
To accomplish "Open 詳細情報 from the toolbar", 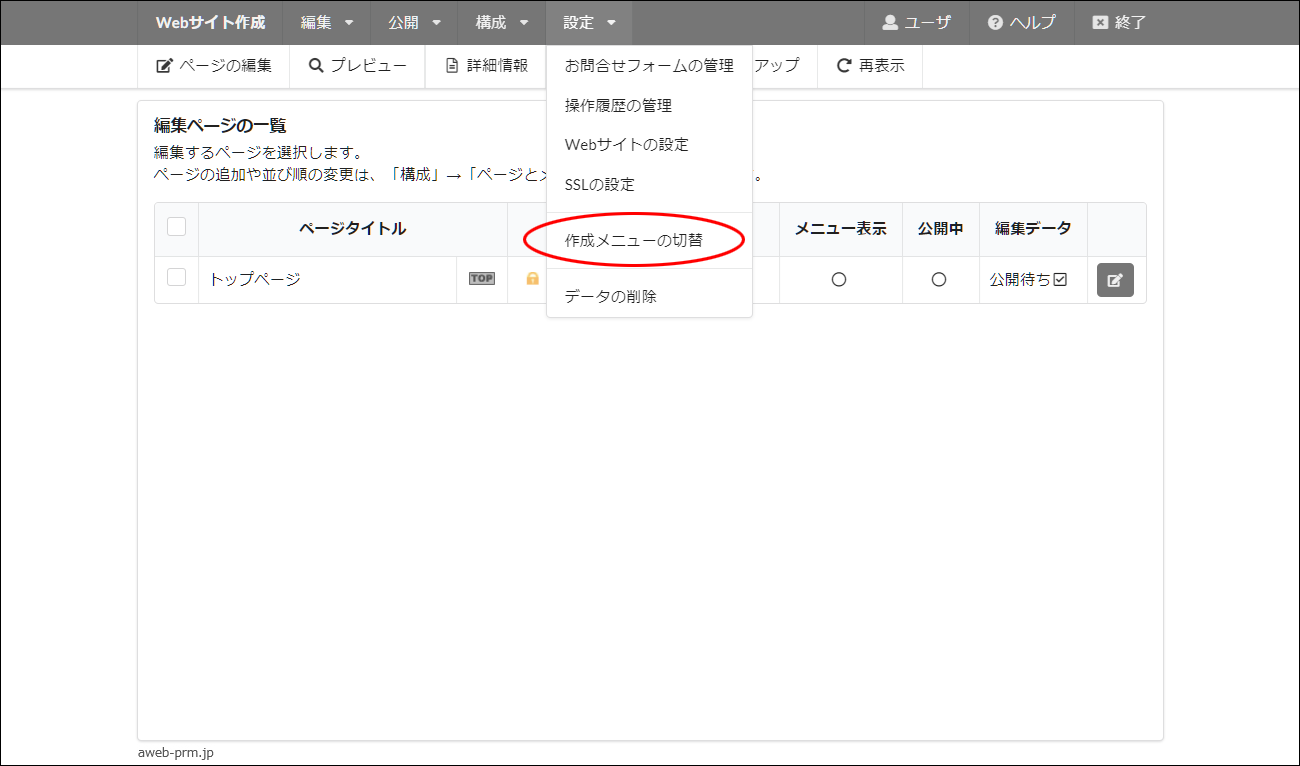I will pyautogui.click(x=487, y=66).
